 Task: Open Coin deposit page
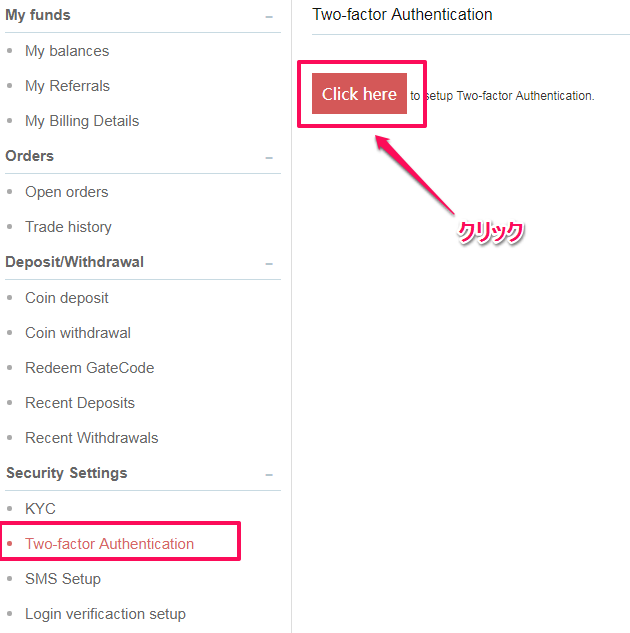(x=67, y=298)
